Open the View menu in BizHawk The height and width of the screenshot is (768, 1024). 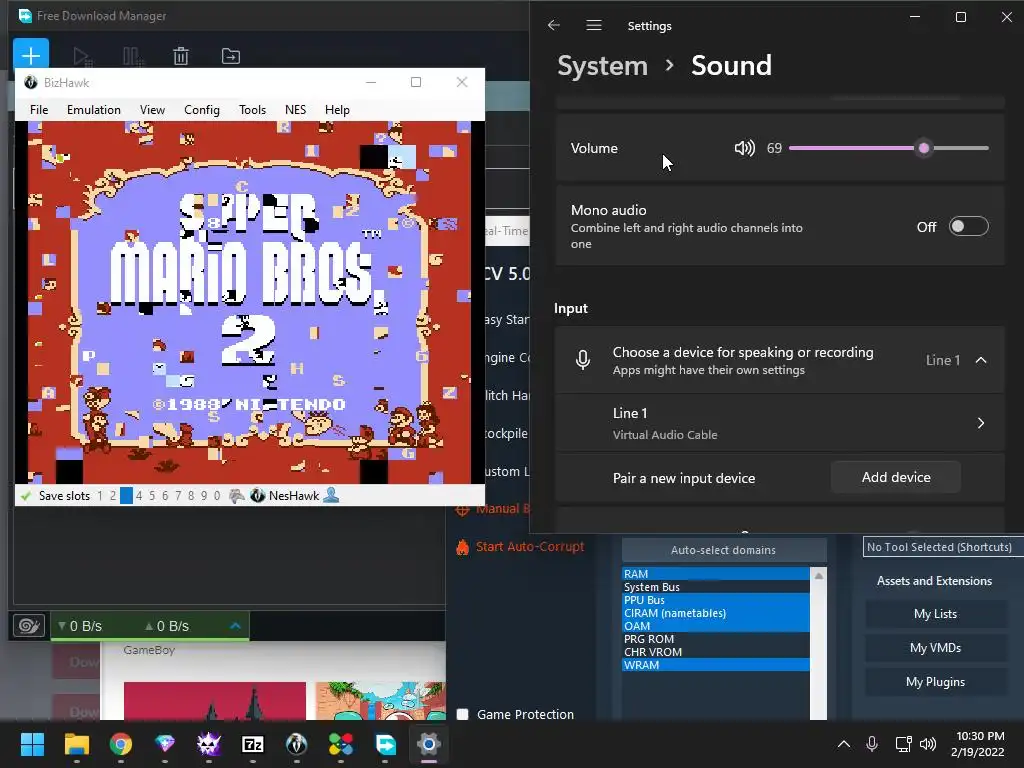(x=152, y=110)
